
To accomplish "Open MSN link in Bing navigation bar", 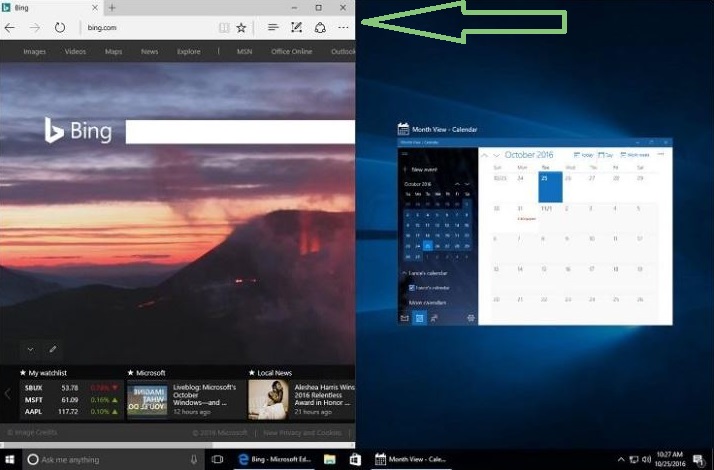I will 245,51.
